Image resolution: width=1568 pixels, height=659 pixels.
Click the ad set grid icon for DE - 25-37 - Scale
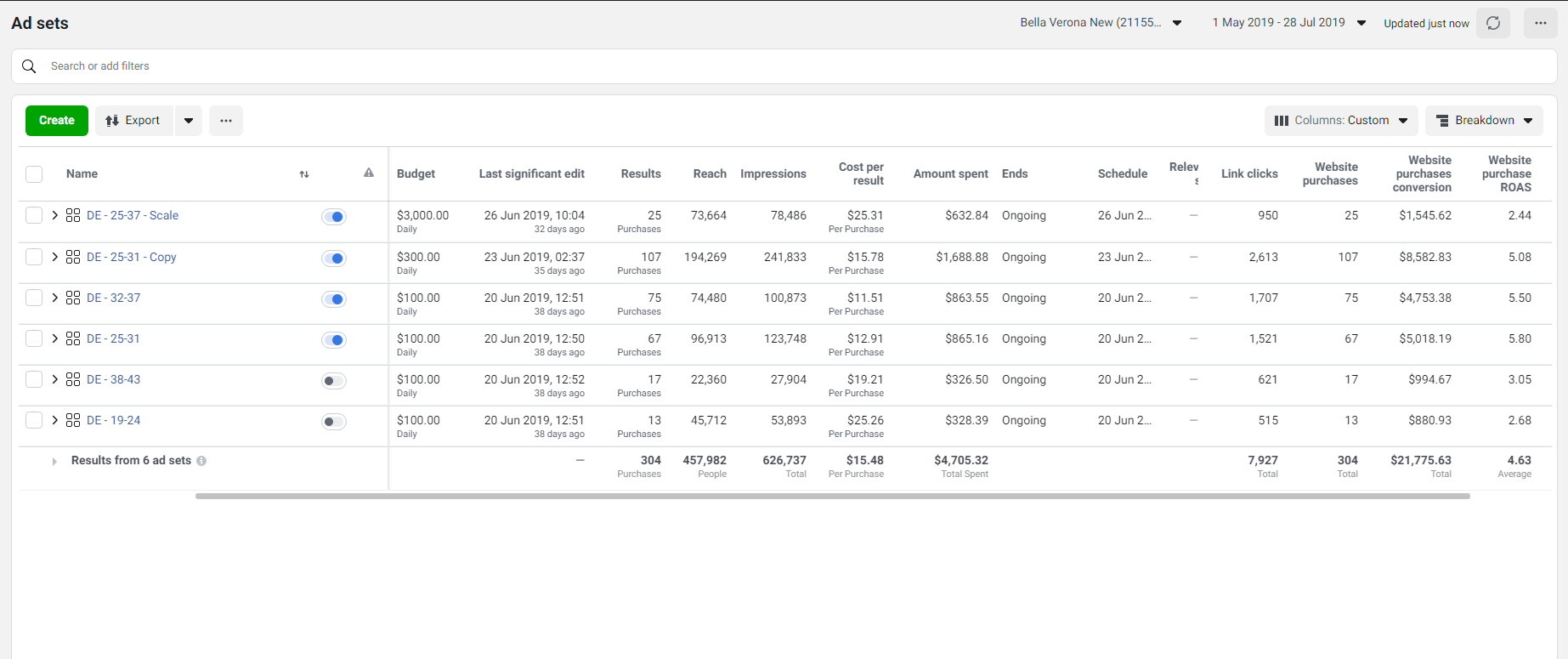[x=73, y=215]
